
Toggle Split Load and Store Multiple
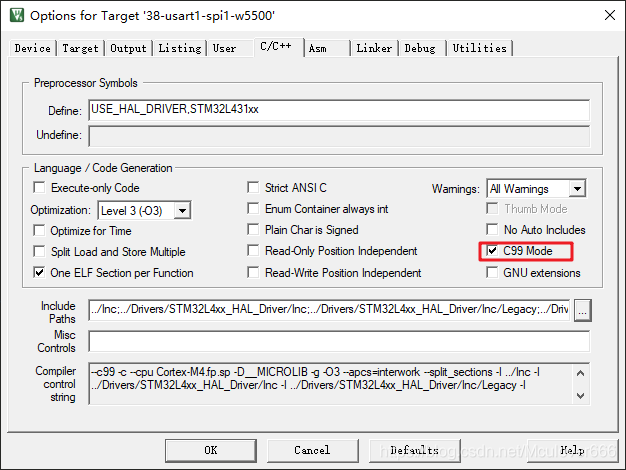point(39,252)
